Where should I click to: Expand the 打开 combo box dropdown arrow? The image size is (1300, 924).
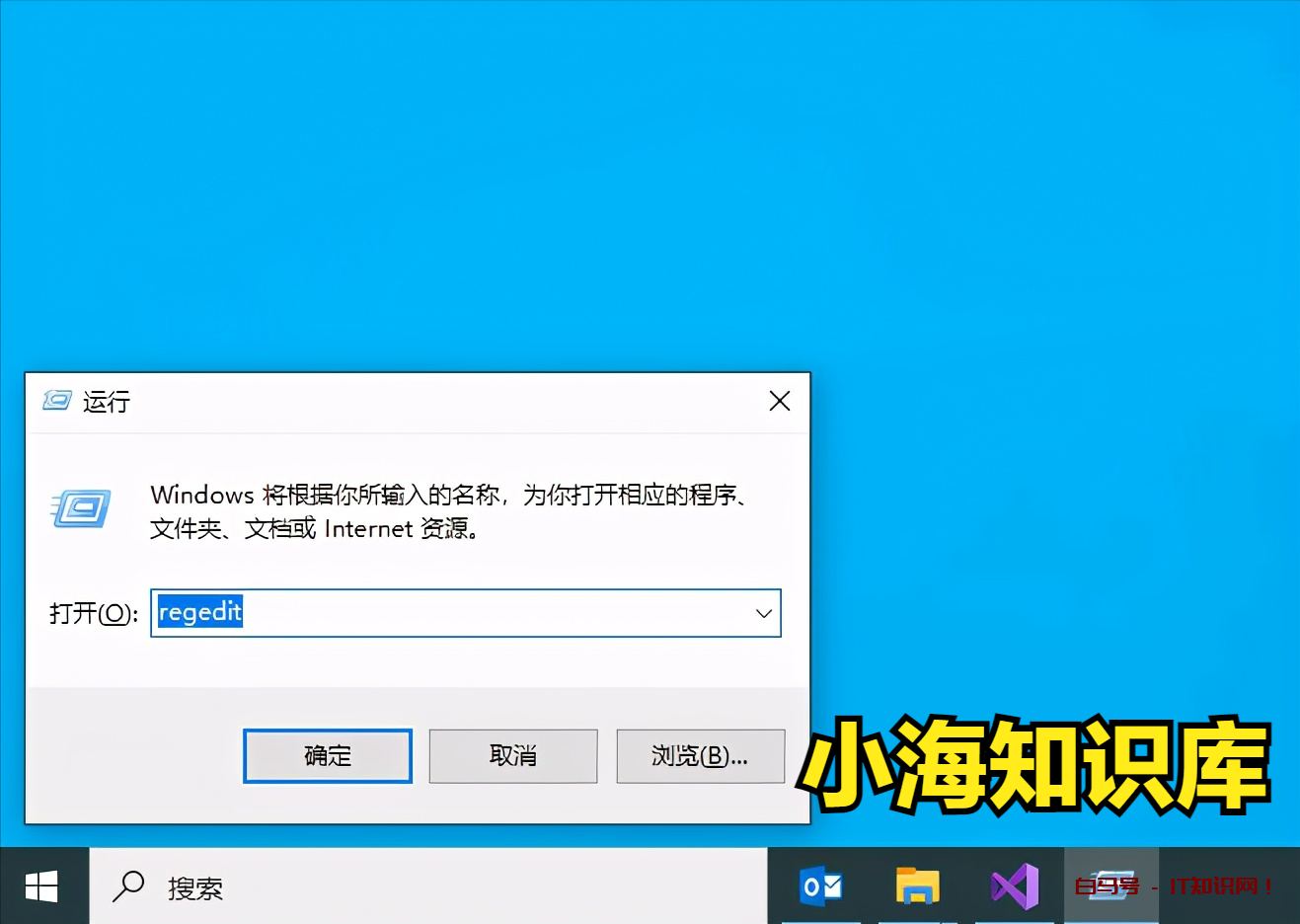(x=763, y=613)
